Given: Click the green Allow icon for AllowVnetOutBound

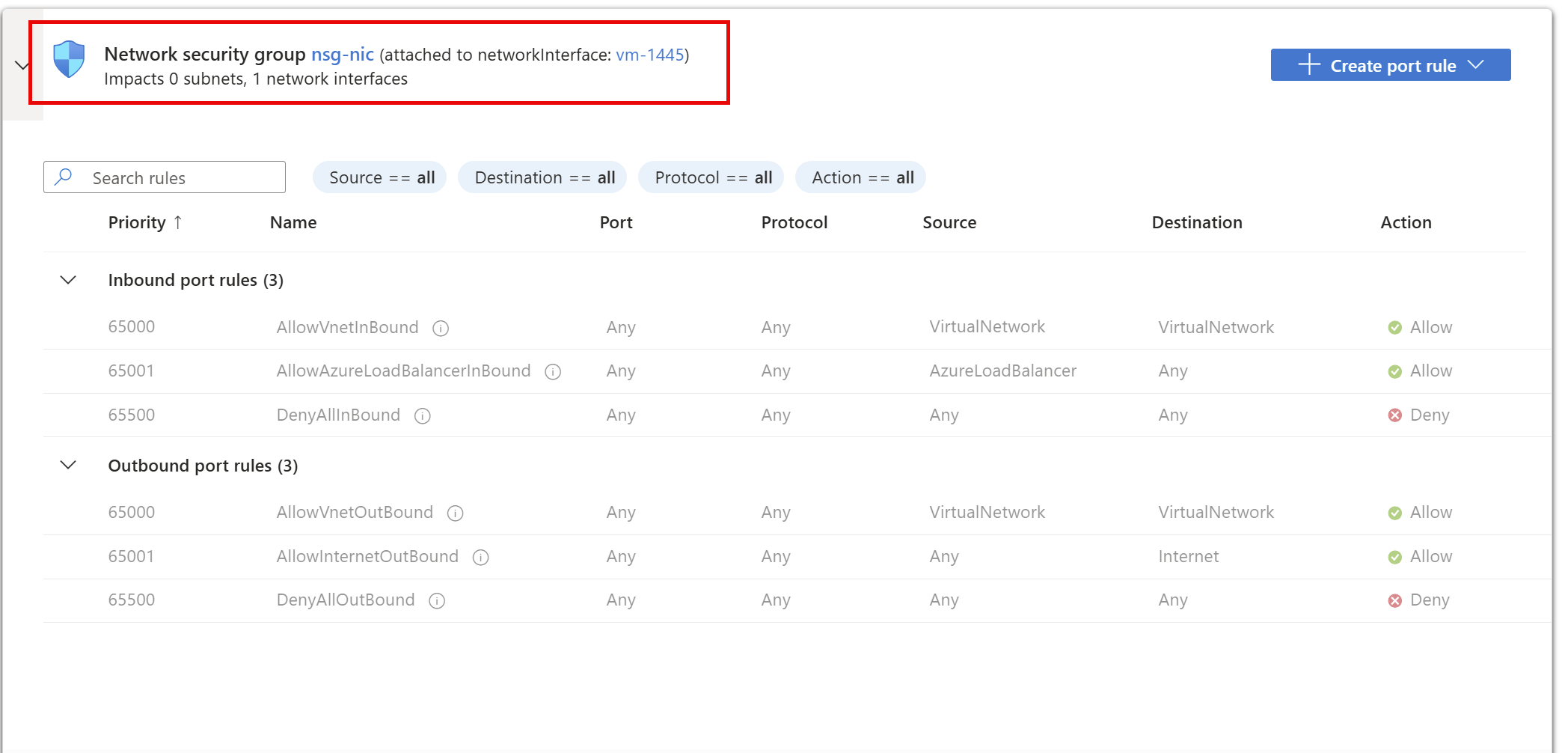Looking at the screenshot, I should tap(1394, 513).
